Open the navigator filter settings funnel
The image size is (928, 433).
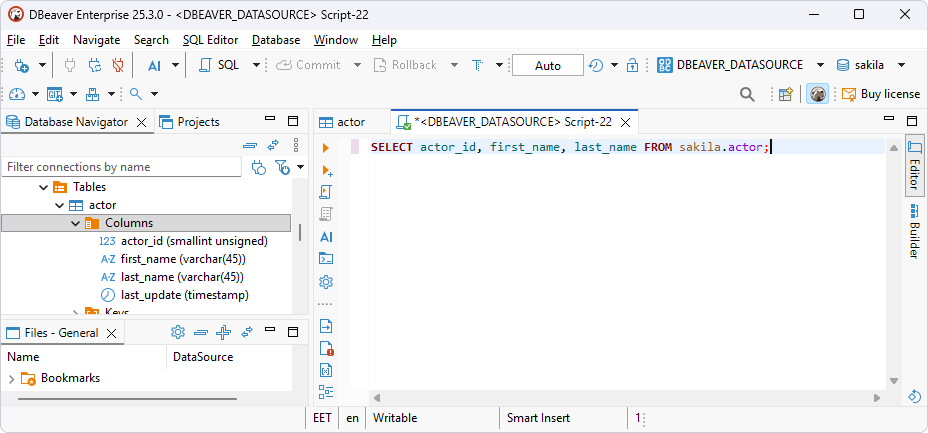pyautogui.click(x=283, y=167)
